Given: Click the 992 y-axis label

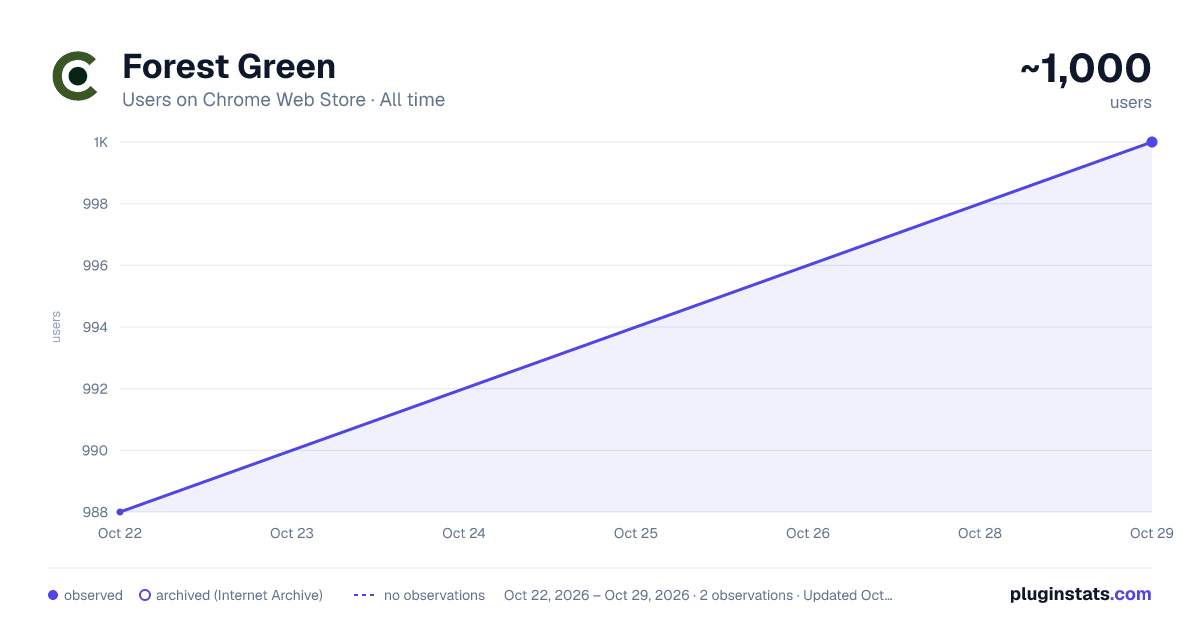Looking at the screenshot, I should pos(96,389).
